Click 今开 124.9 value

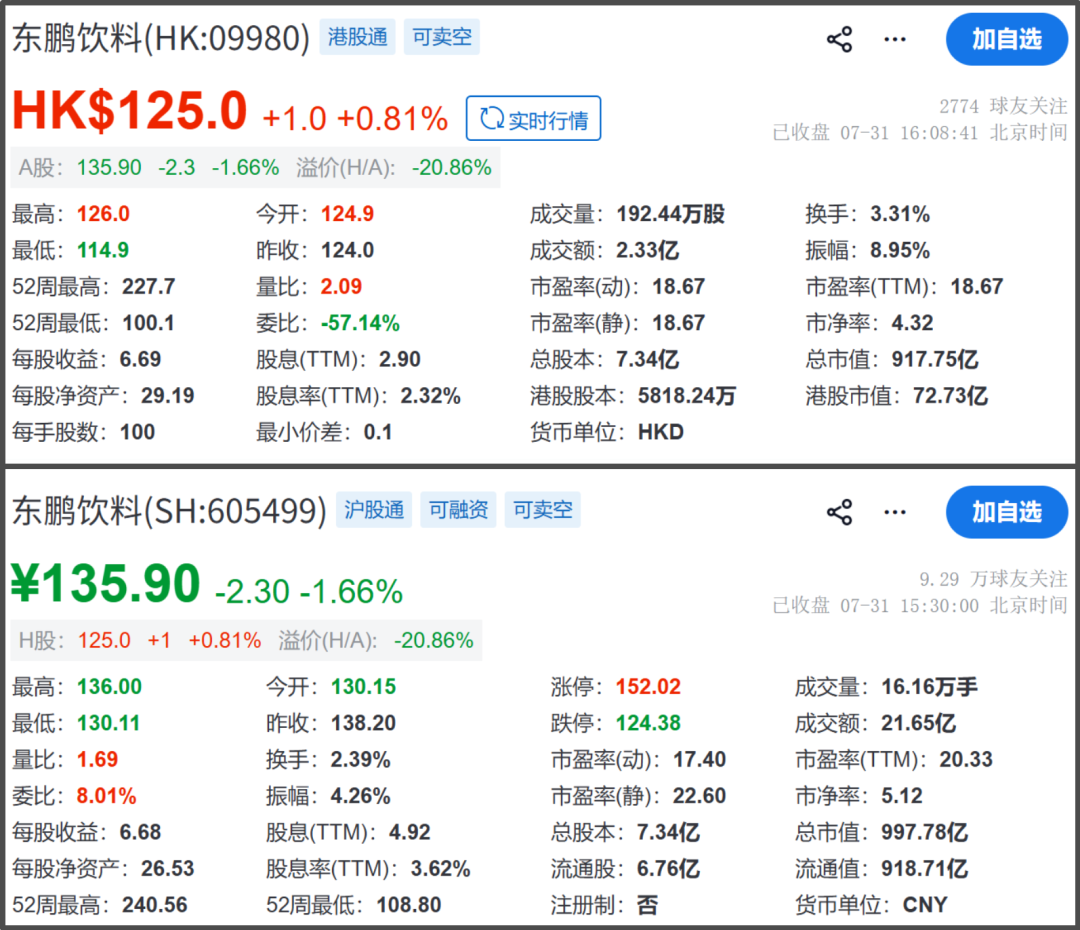tap(347, 214)
